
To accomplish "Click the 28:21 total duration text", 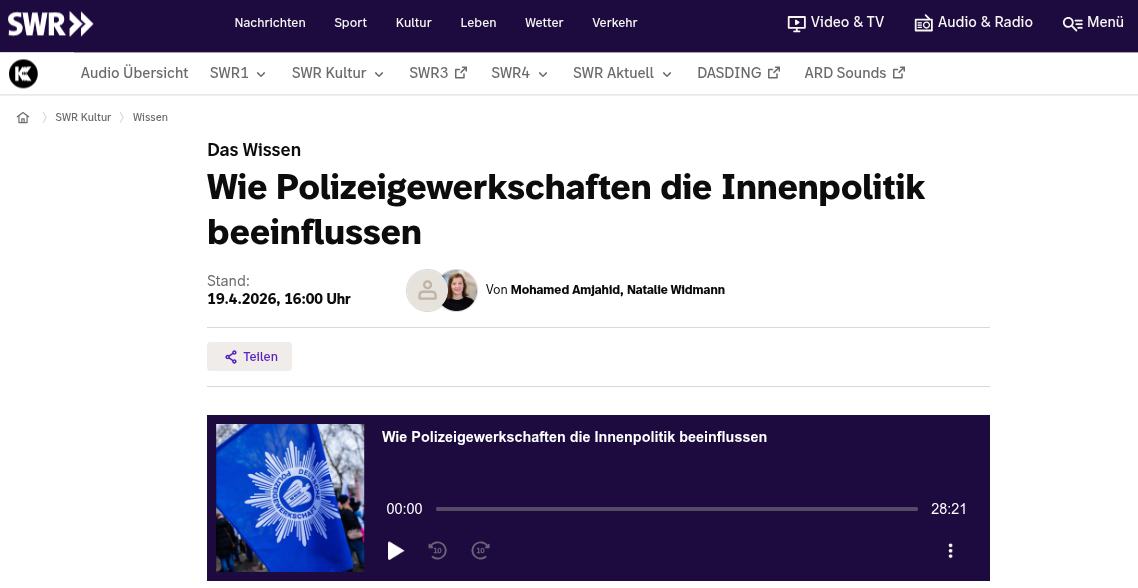I will [x=949, y=510].
